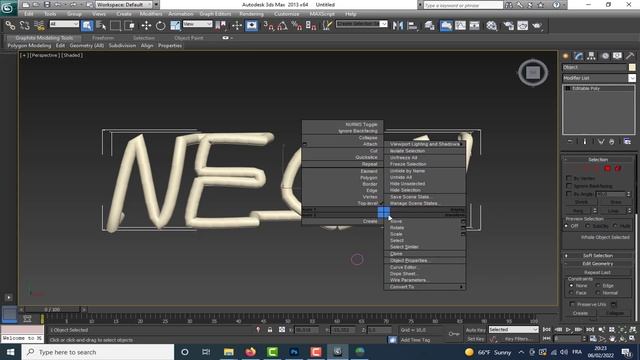Click the time slider 0/100 handle
This screenshot has height=360, width=640.
(52, 310)
